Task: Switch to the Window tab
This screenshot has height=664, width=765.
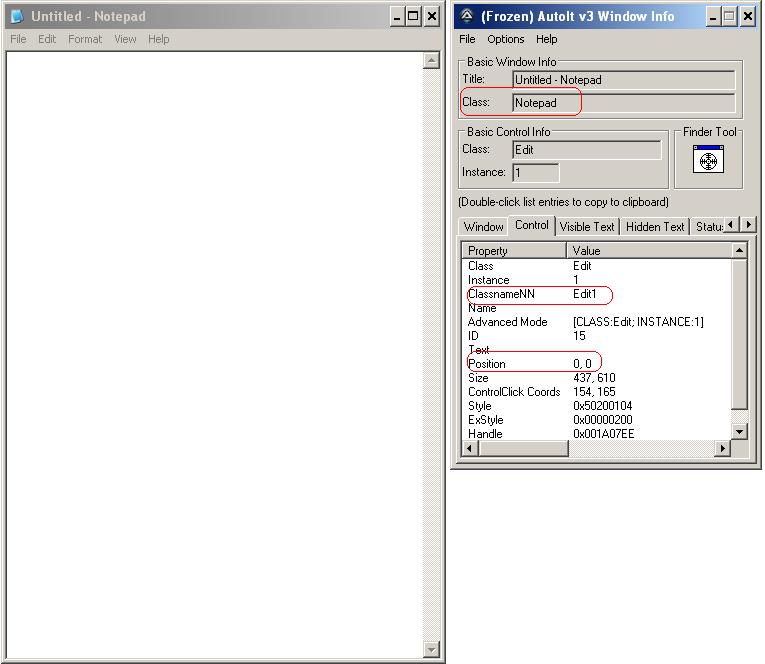Action: [483, 227]
